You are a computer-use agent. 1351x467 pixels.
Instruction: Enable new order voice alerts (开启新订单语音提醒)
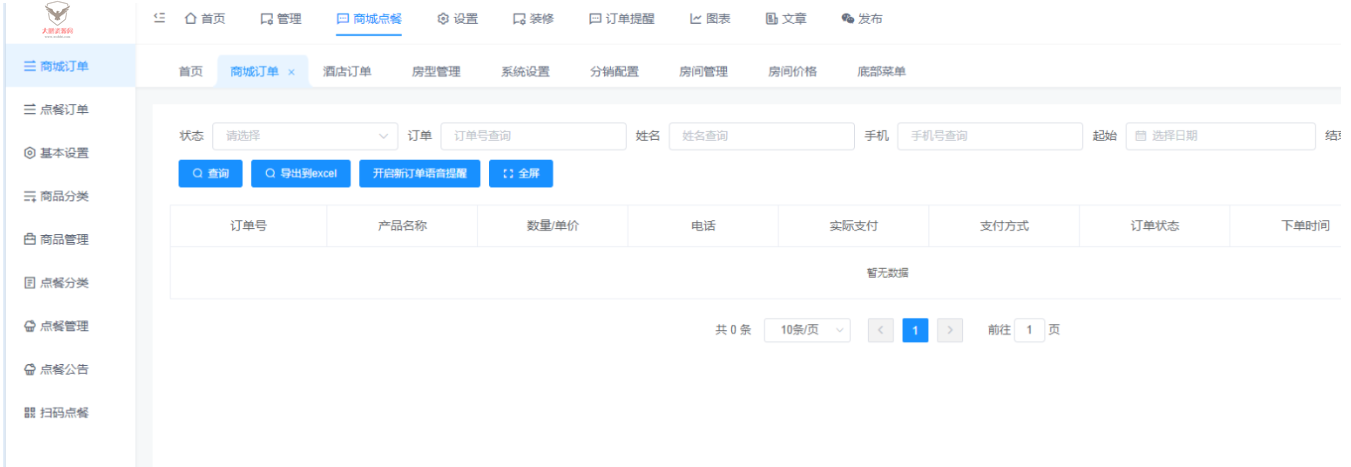point(420,173)
